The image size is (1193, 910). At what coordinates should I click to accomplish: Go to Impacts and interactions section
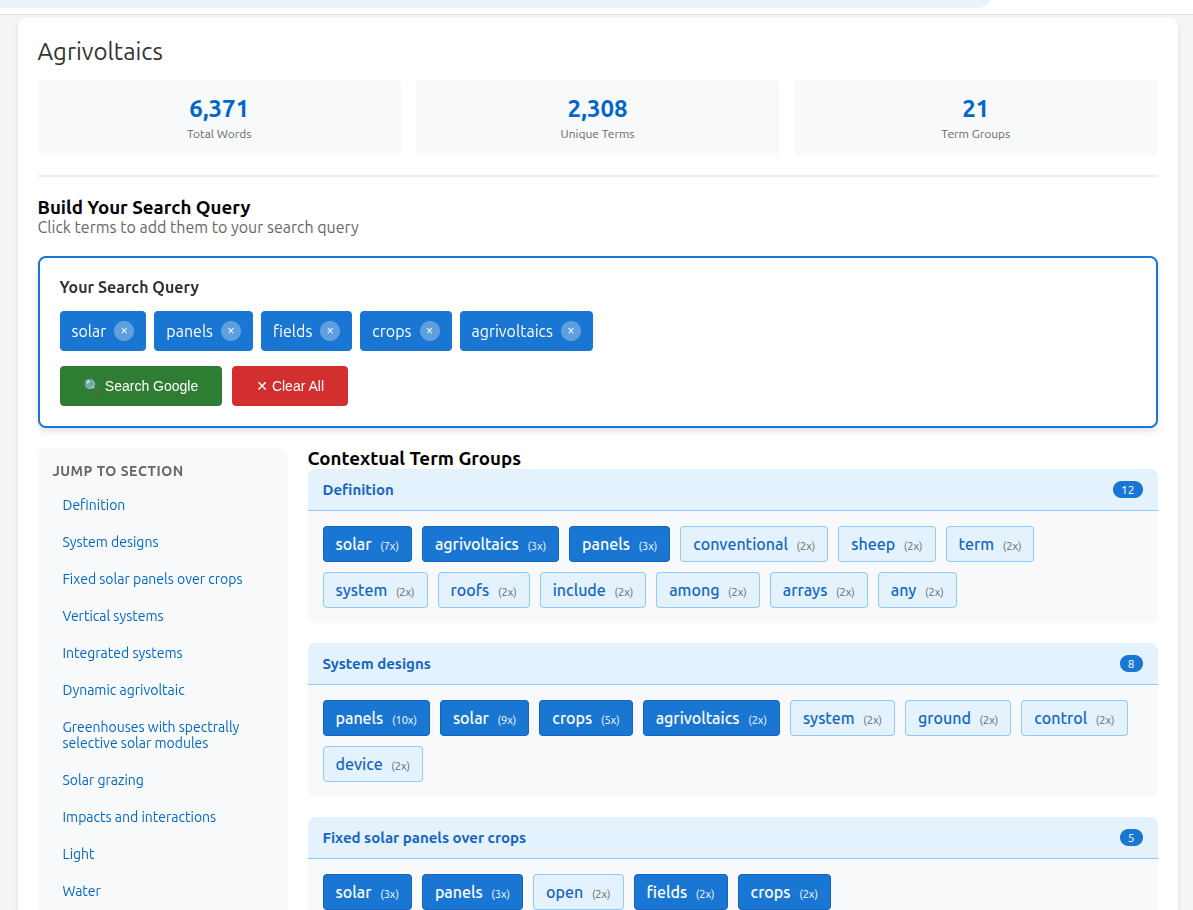tap(139, 817)
